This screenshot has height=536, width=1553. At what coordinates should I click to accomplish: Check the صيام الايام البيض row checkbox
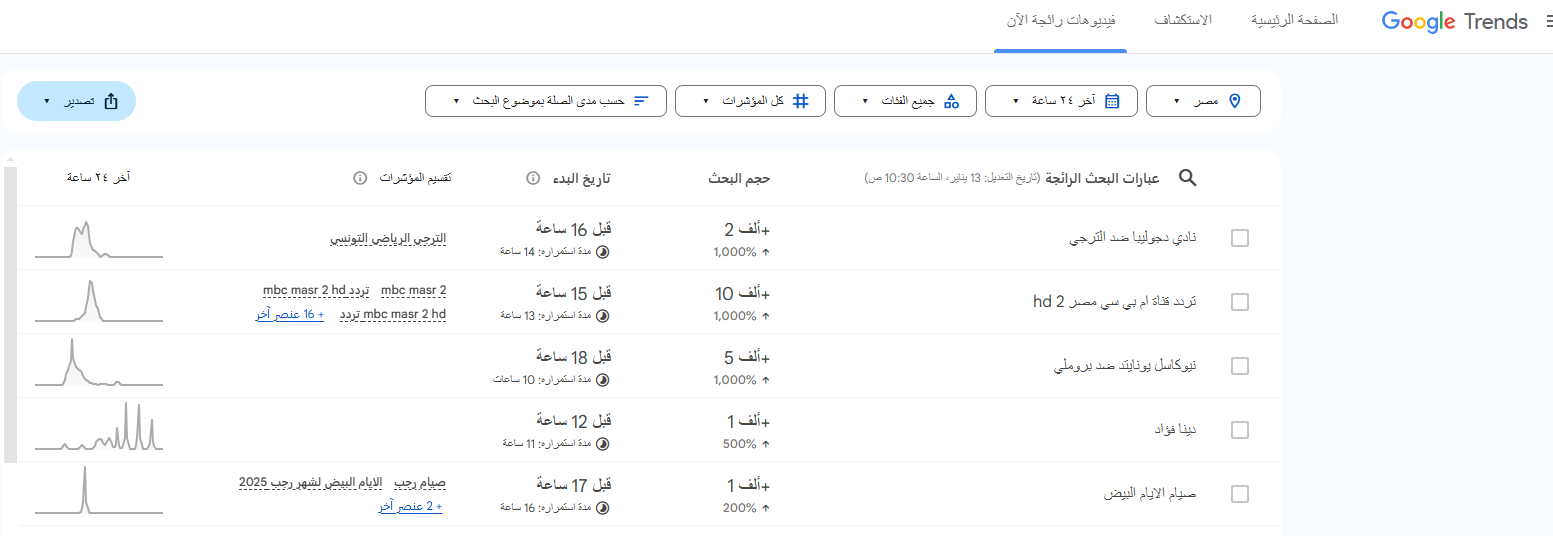1240,494
